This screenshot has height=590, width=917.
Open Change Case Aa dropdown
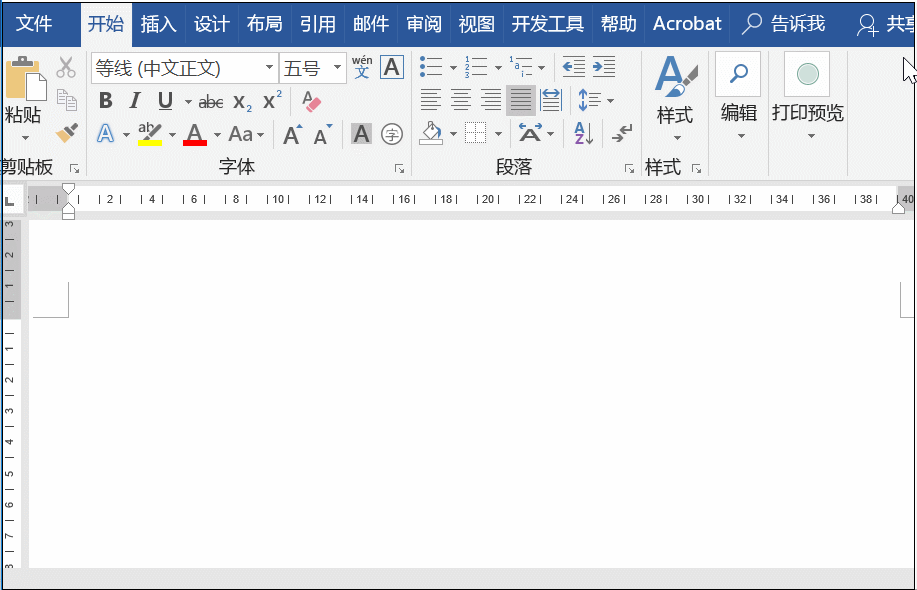coord(246,134)
